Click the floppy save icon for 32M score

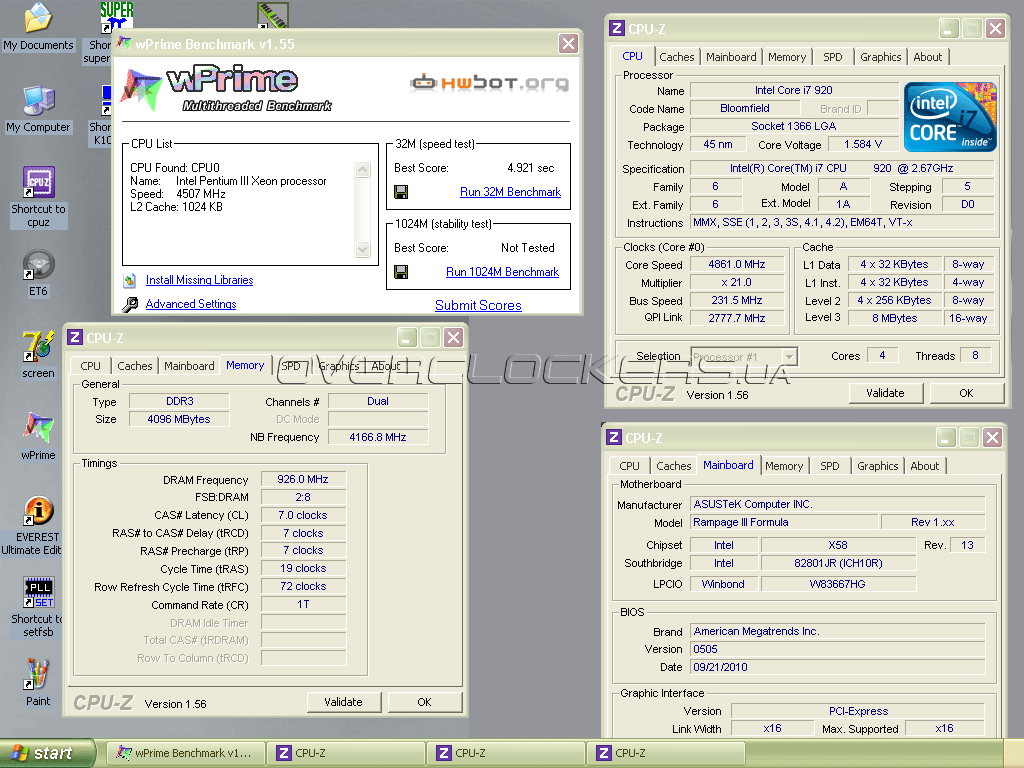point(401,192)
